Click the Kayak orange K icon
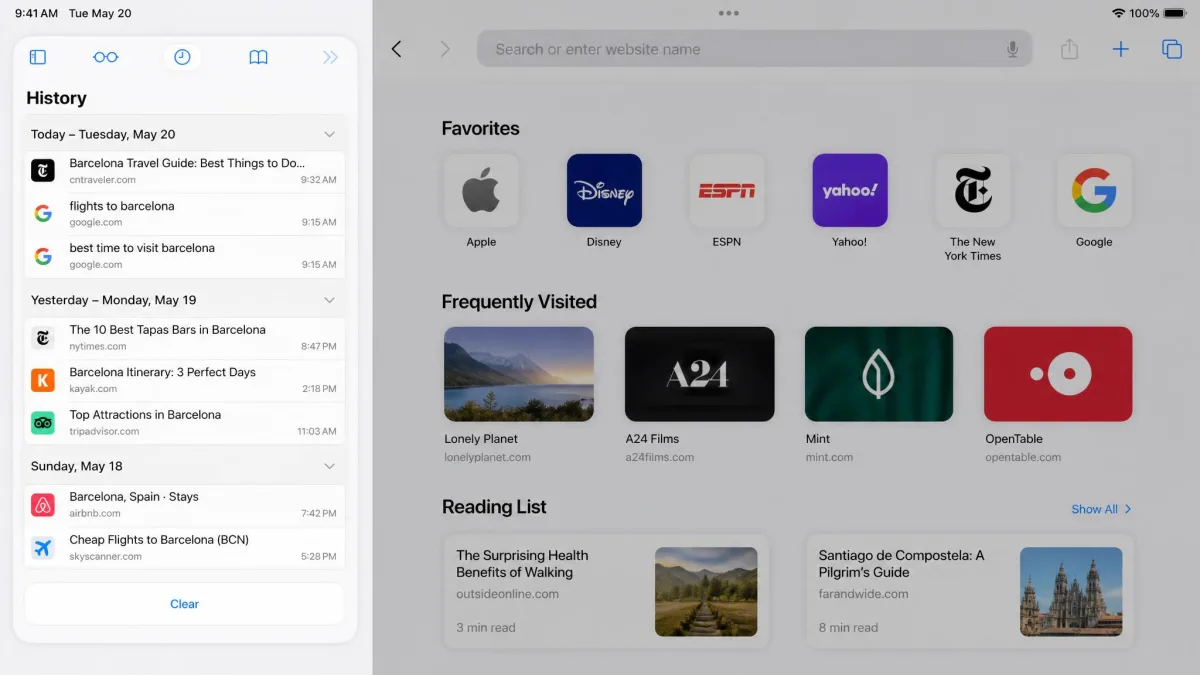The image size is (1200, 675). 43,380
